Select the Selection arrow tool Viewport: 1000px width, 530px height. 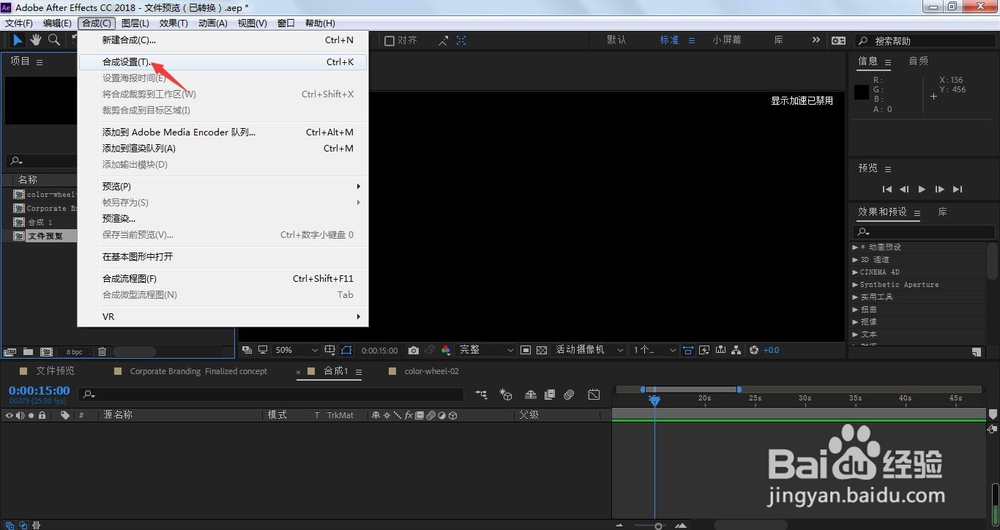pyautogui.click(x=18, y=40)
